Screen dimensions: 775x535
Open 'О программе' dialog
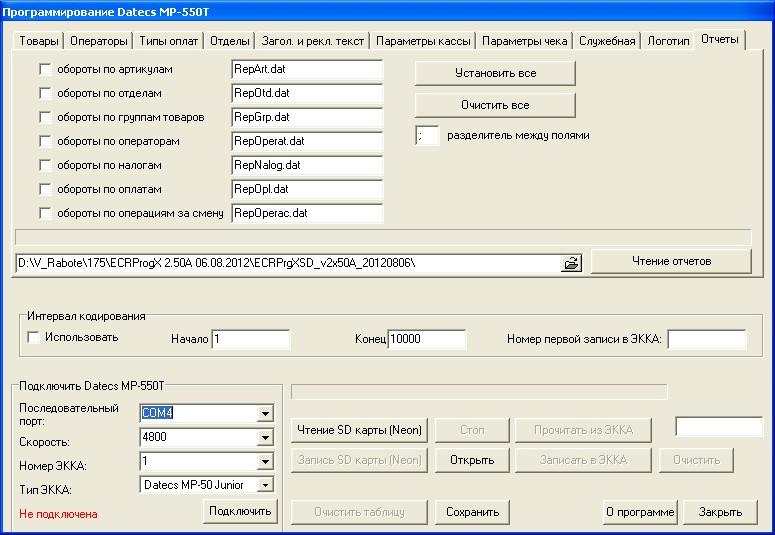(x=640, y=512)
